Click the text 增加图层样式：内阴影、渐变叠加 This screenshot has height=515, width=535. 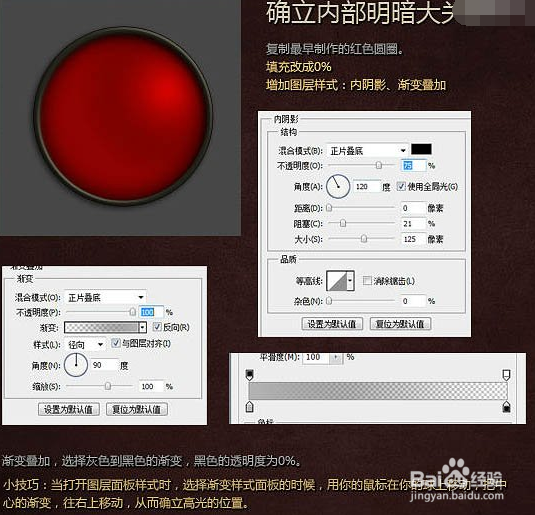pos(356,85)
